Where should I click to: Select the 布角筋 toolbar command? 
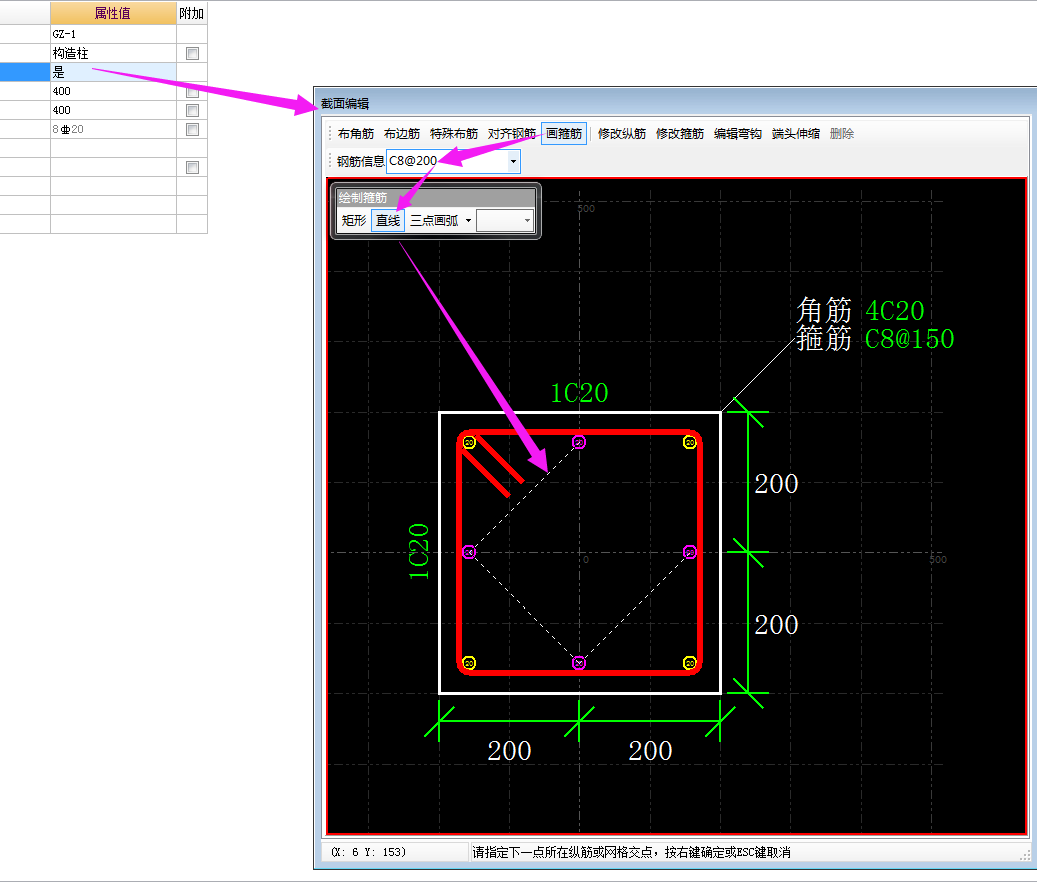coord(356,134)
